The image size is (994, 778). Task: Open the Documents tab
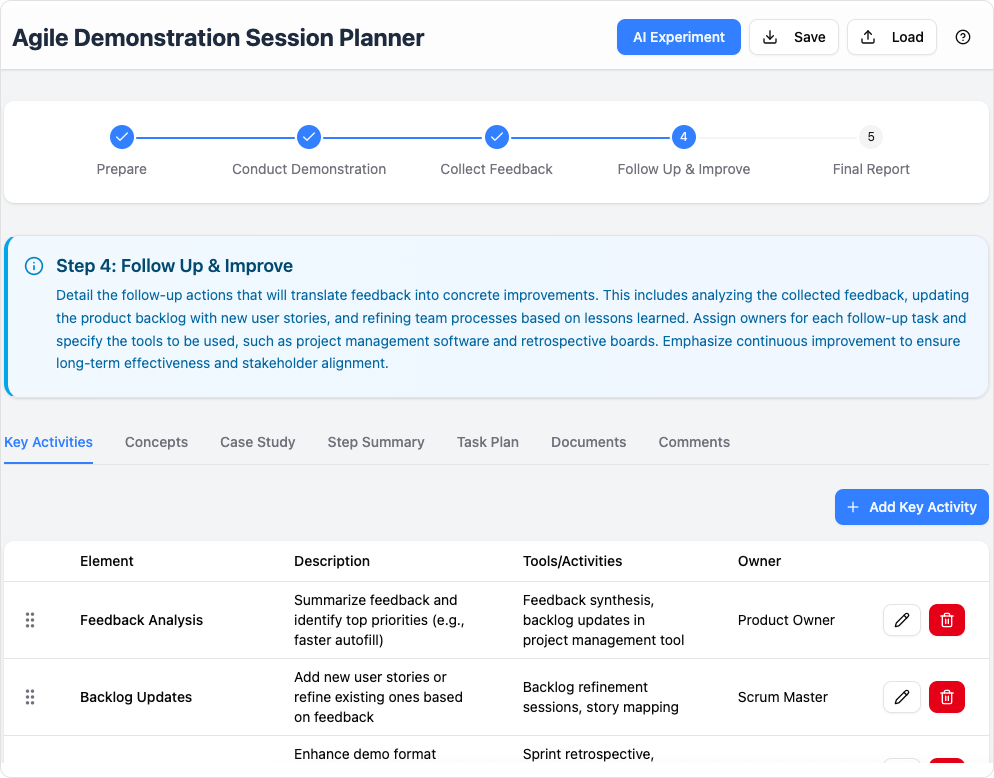[588, 443]
